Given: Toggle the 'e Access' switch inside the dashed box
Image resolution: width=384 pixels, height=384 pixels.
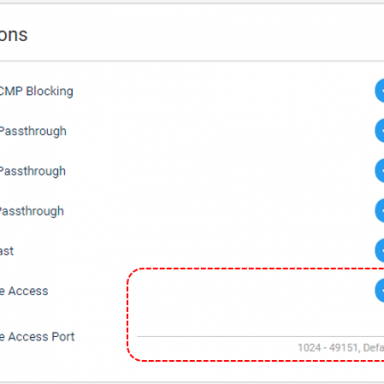Looking at the screenshot, I should click(380, 291).
